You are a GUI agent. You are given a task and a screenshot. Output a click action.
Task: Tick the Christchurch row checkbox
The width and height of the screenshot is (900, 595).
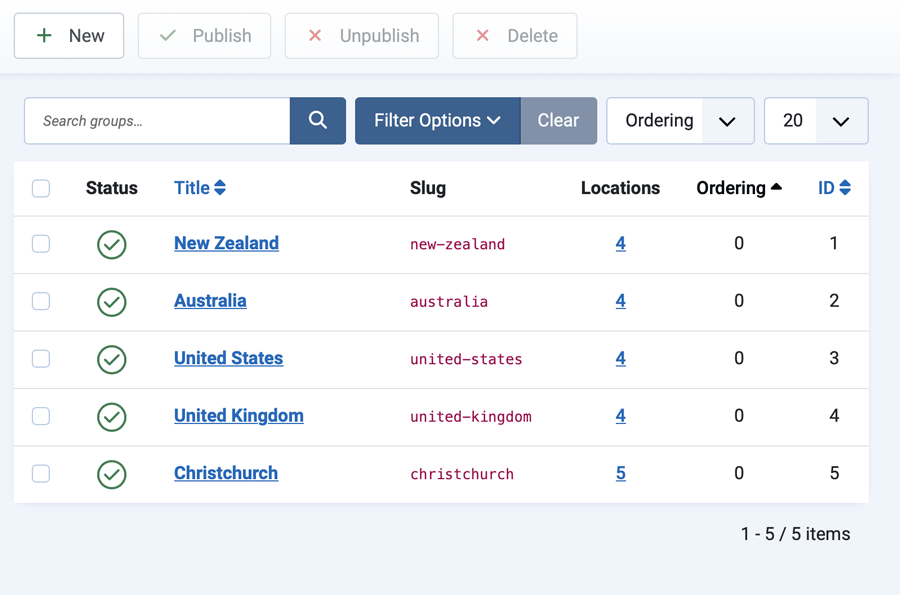41,474
